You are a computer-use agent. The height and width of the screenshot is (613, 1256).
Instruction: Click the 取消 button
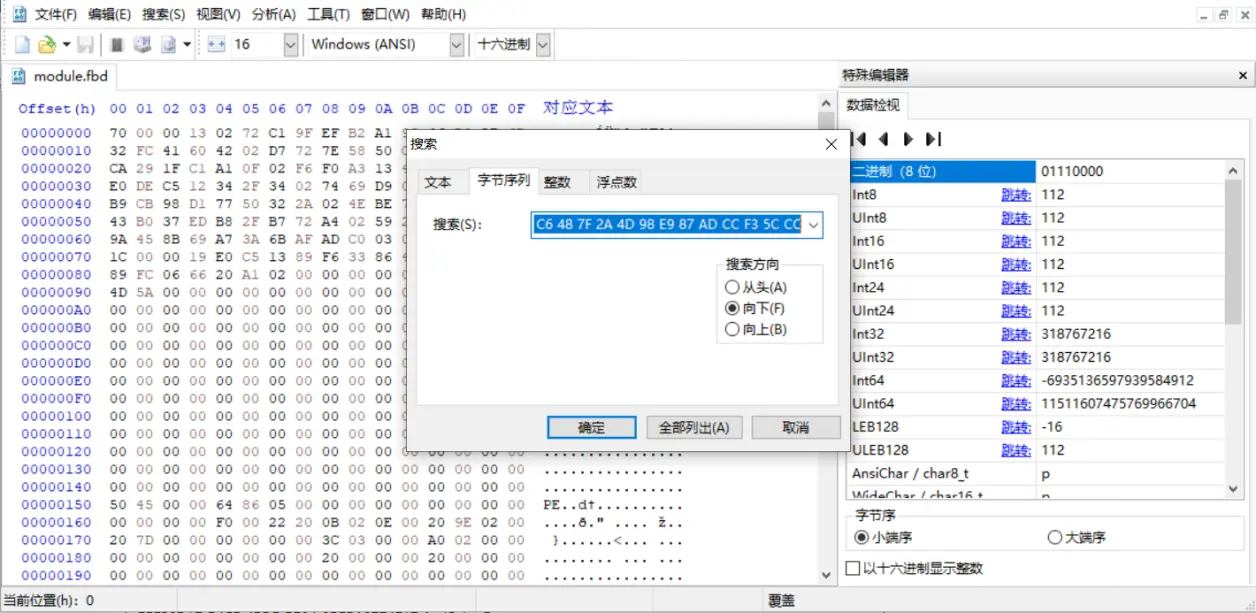[x=795, y=427]
